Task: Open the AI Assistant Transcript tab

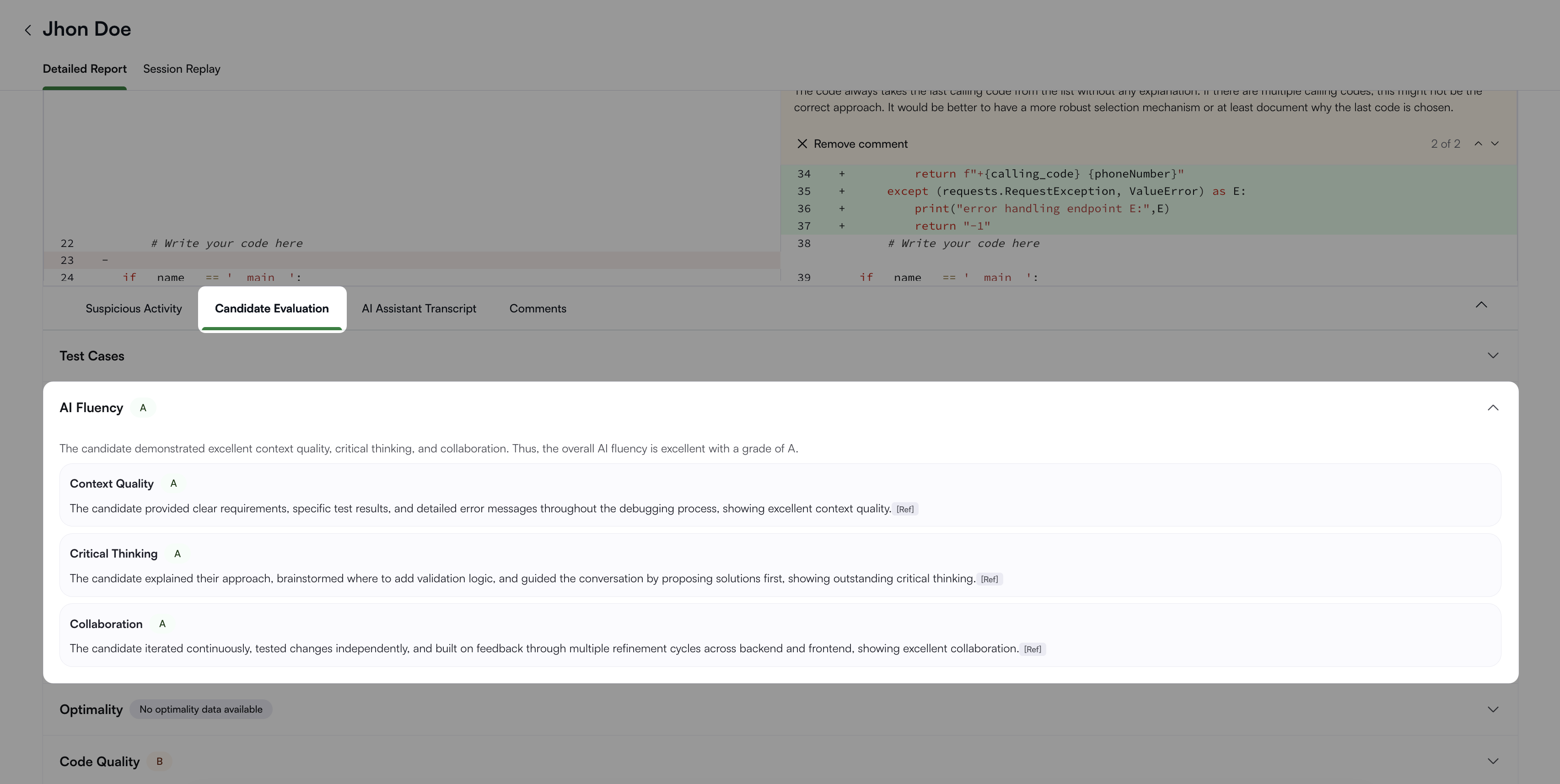Action: (x=419, y=309)
